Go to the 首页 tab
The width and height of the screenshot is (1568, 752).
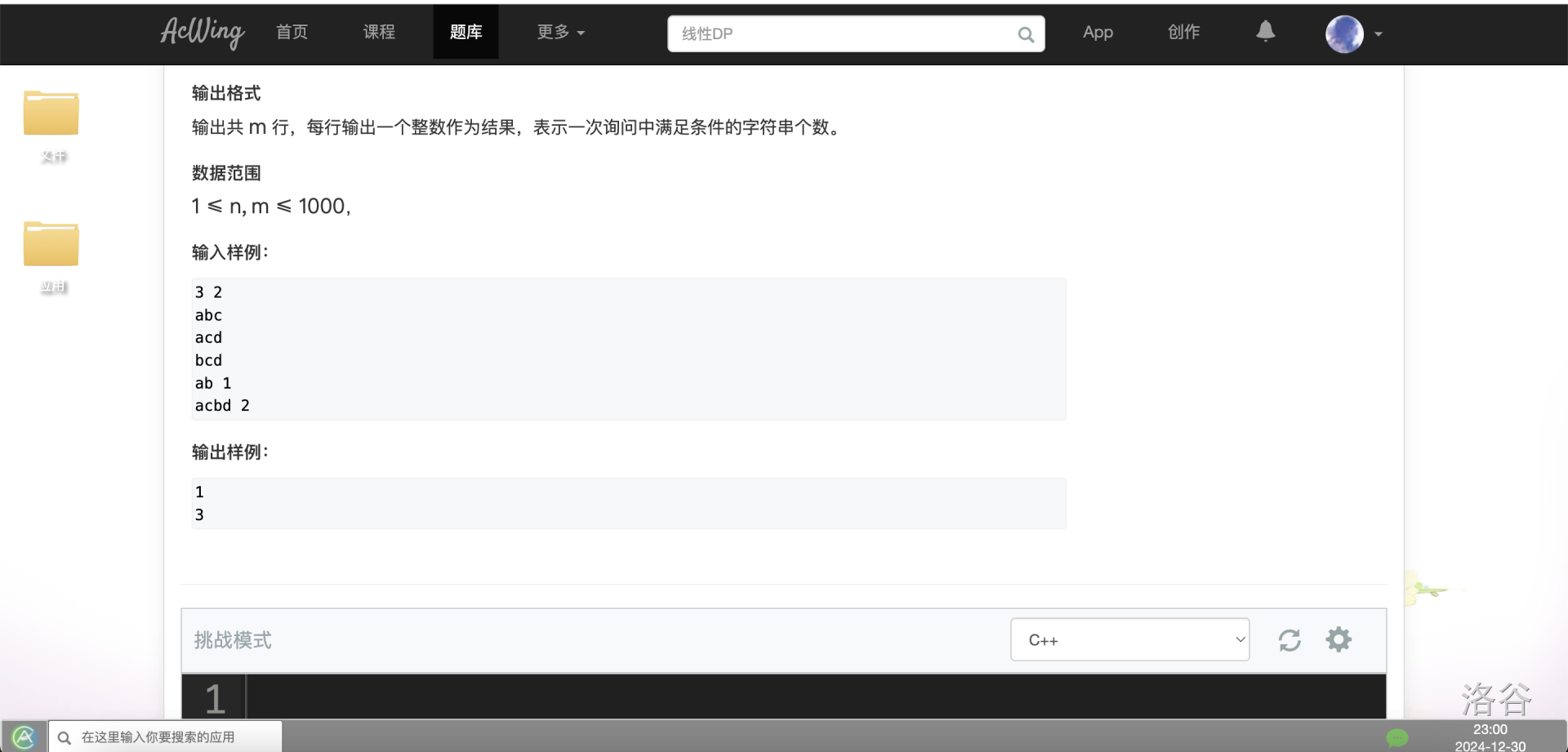pos(292,33)
